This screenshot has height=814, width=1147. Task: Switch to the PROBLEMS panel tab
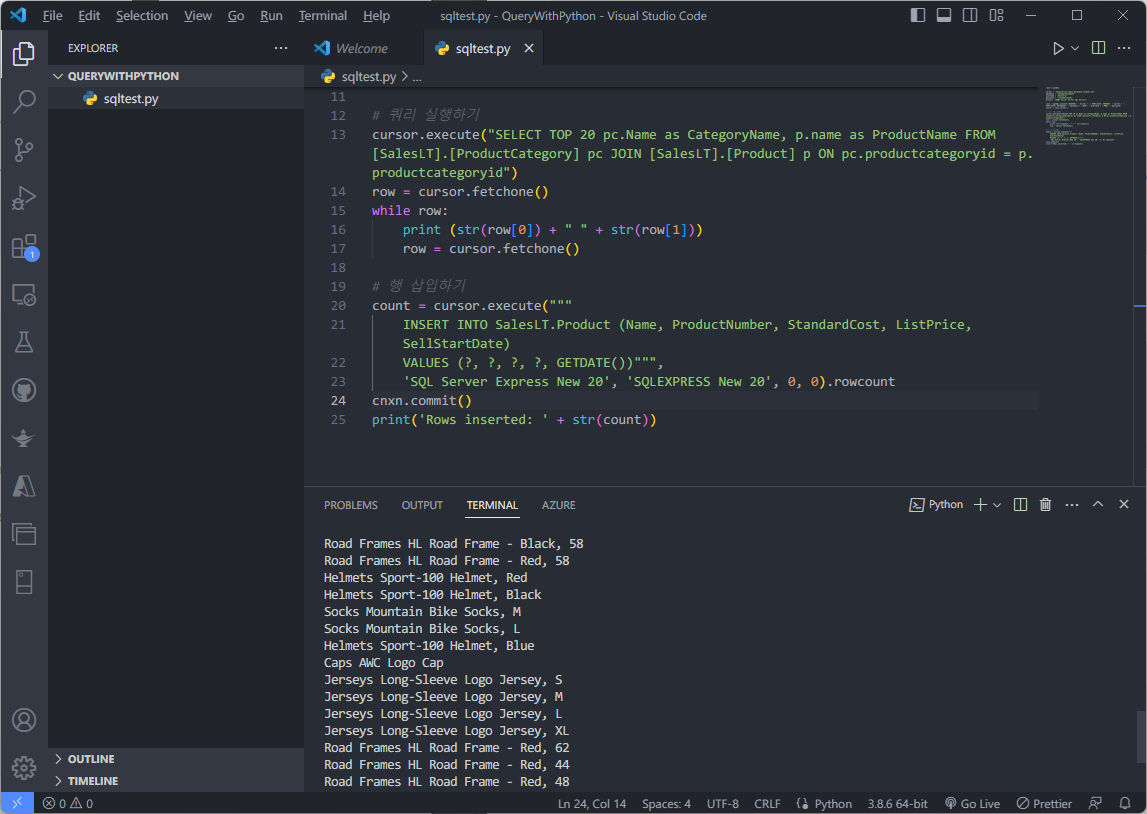350,505
